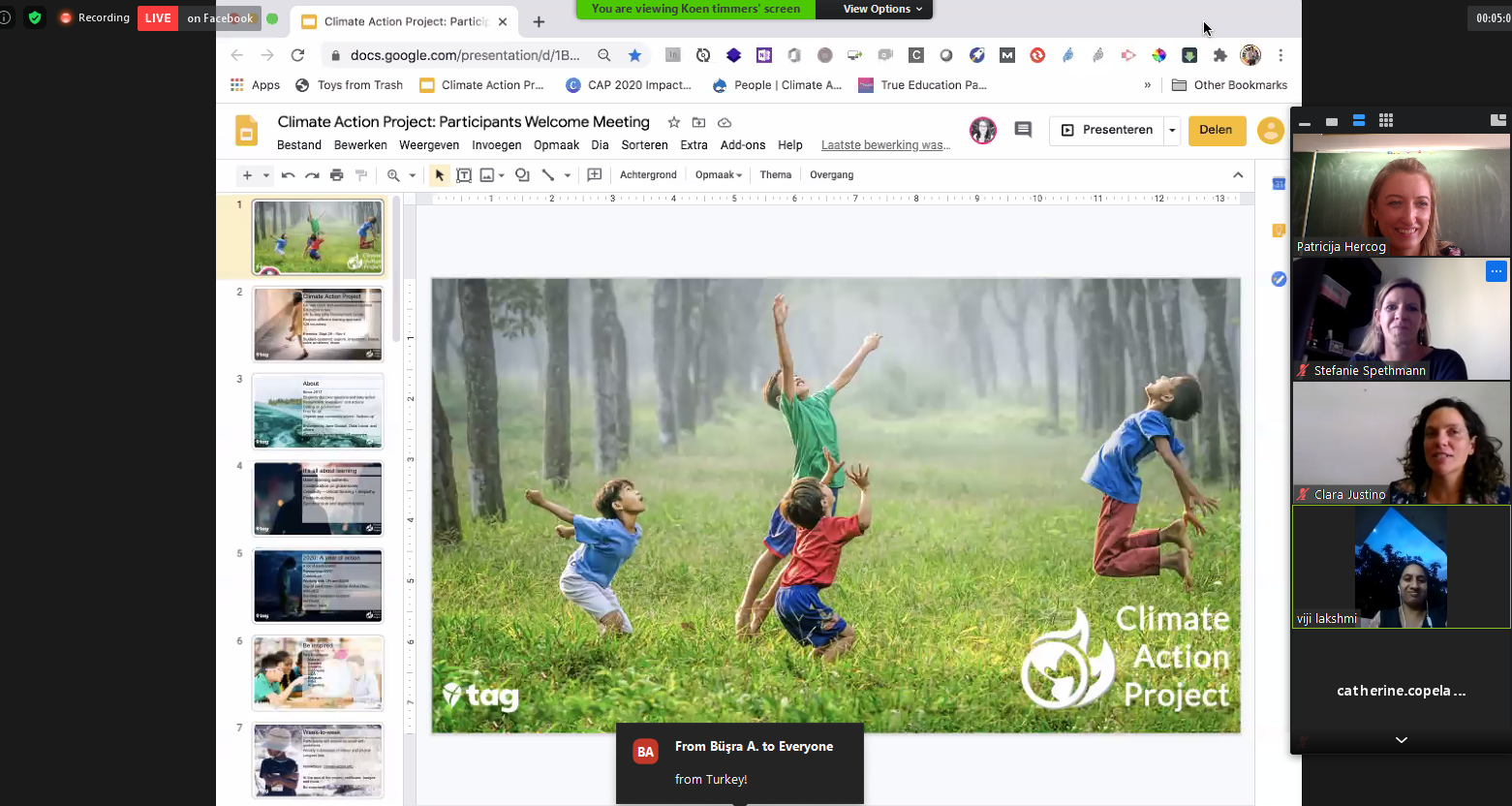Click the redo arrow in Slides toolbar
This screenshot has height=806, width=1512.
pos(312,175)
